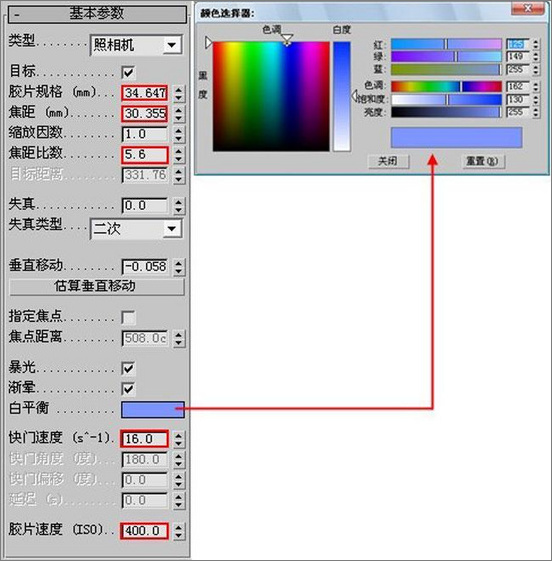
Task: Click the hue/blackness color field
Action: [271, 97]
